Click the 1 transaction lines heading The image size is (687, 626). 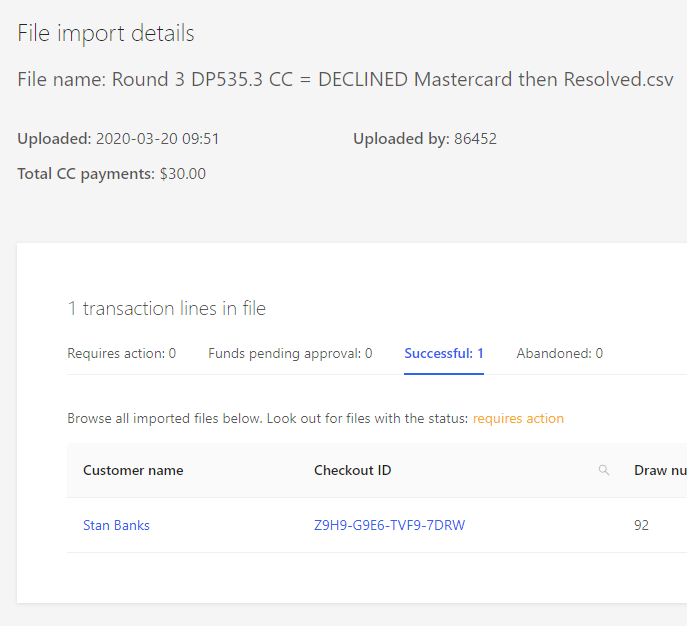pyautogui.click(x=166, y=309)
